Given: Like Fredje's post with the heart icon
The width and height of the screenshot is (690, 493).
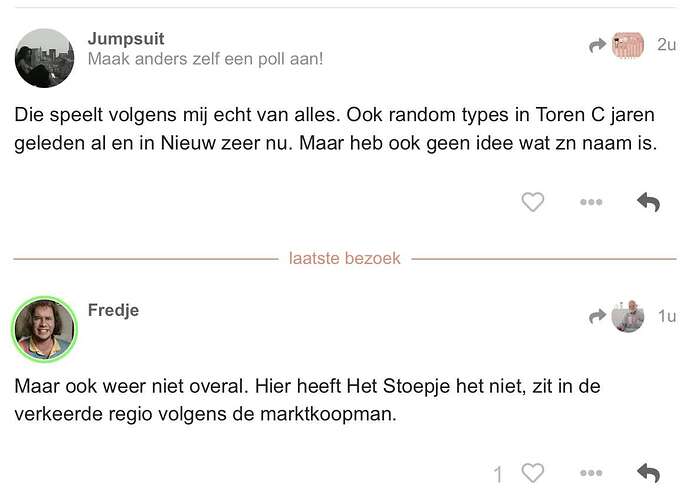Looking at the screenshot, I should coord(532,473).
